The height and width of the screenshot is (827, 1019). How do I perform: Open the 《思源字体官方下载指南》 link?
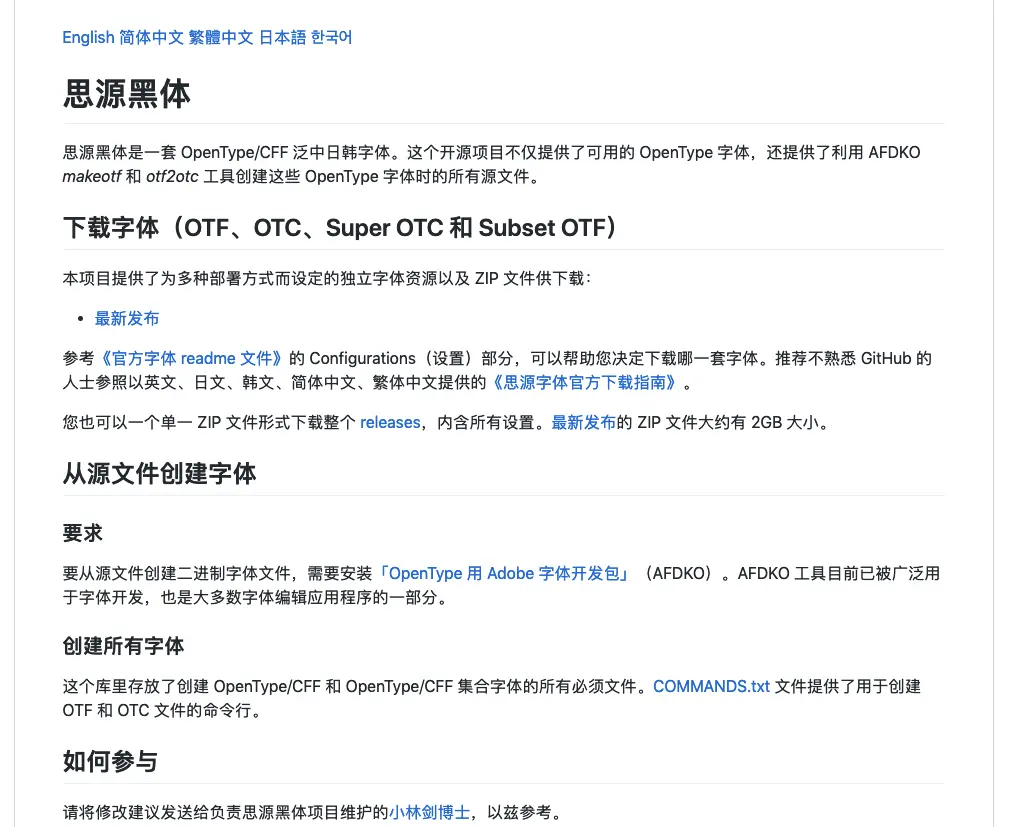(x=584, y=383)
